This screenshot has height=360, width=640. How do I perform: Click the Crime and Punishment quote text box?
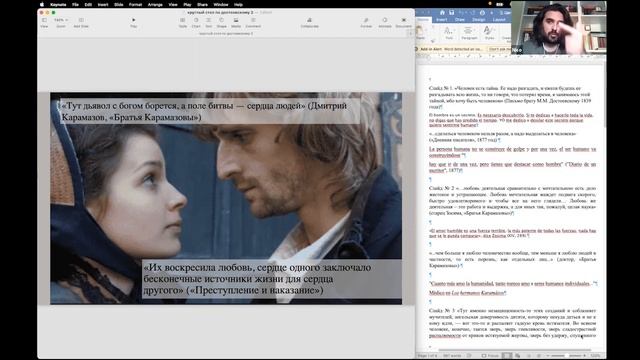tap(271, 279)
